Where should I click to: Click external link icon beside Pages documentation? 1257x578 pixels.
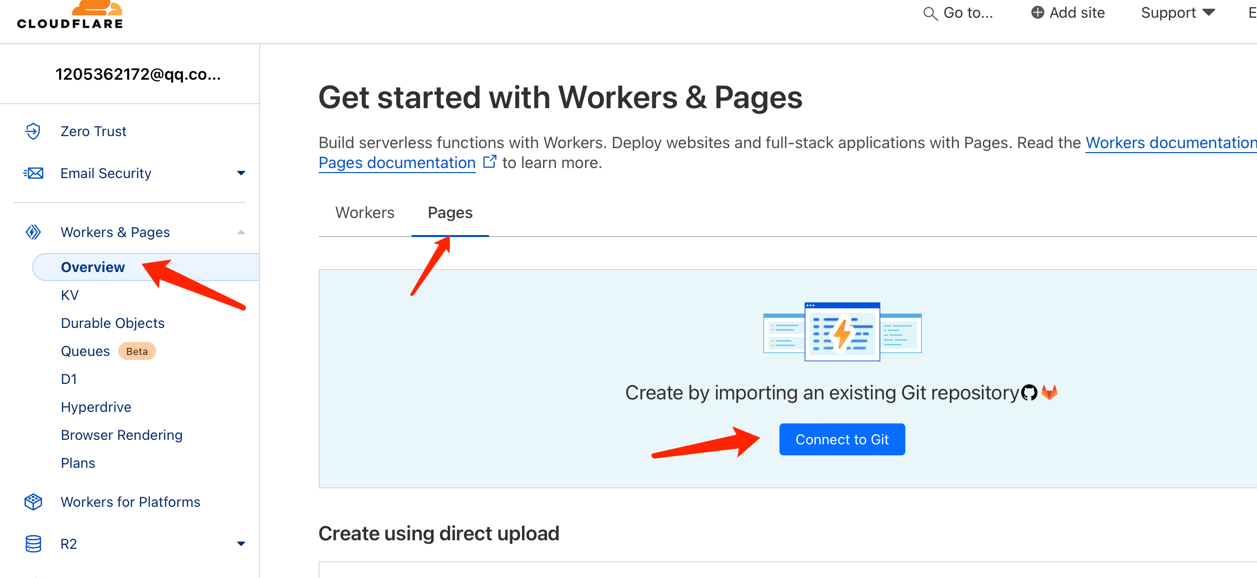489,162
